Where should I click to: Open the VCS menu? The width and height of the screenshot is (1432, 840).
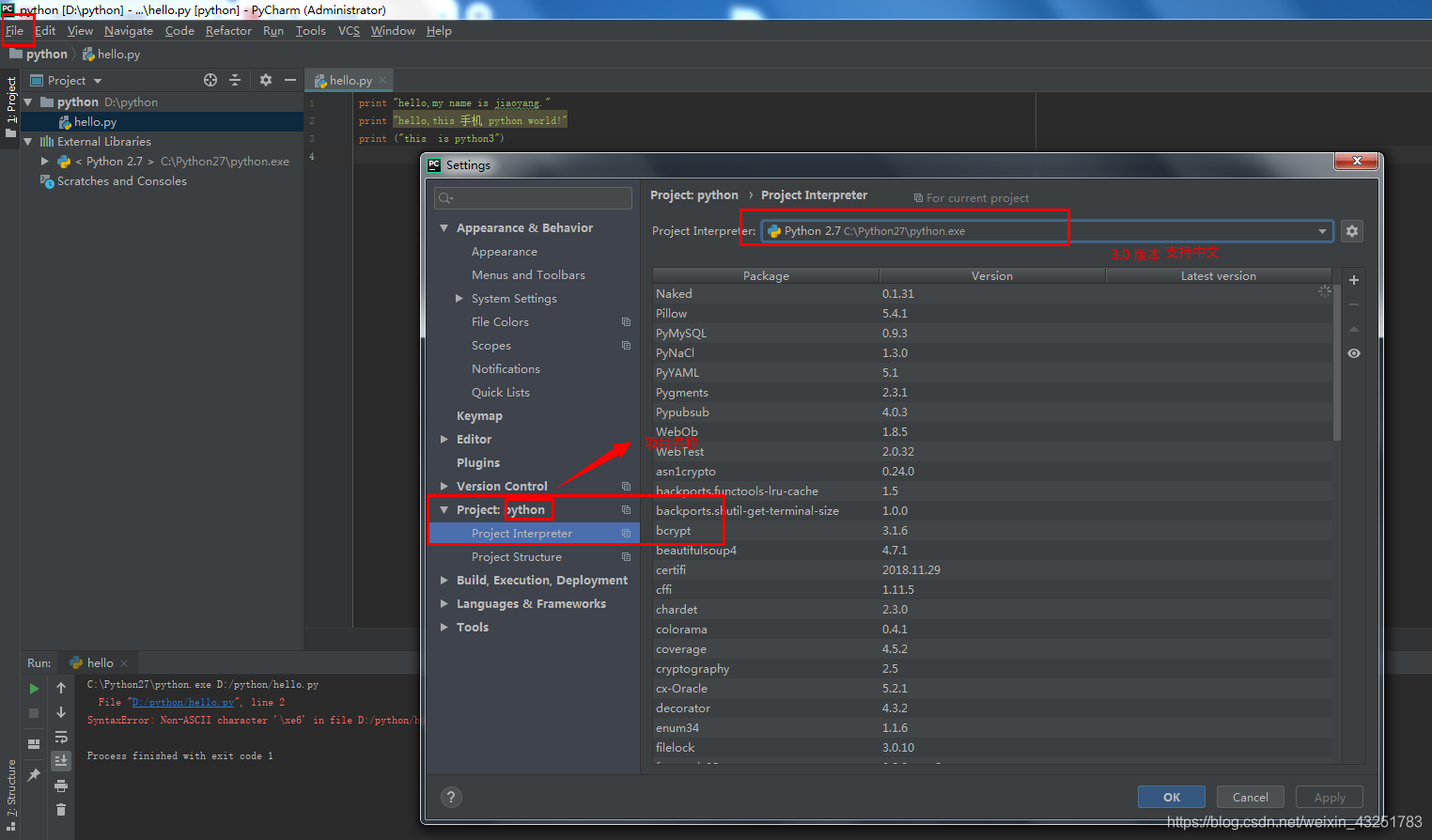click(x=349, y=31)
